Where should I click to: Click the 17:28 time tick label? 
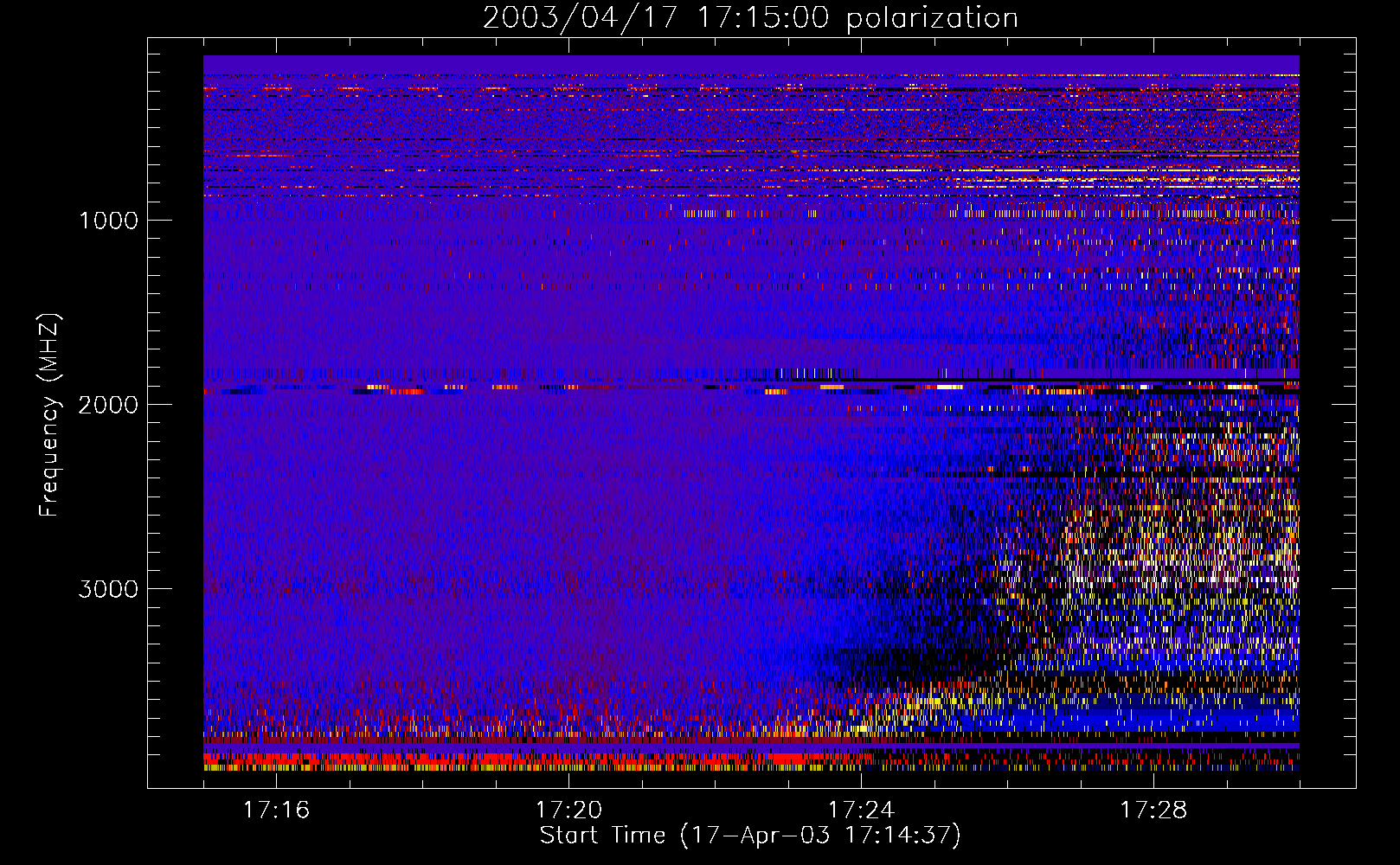pos(1153,811)
